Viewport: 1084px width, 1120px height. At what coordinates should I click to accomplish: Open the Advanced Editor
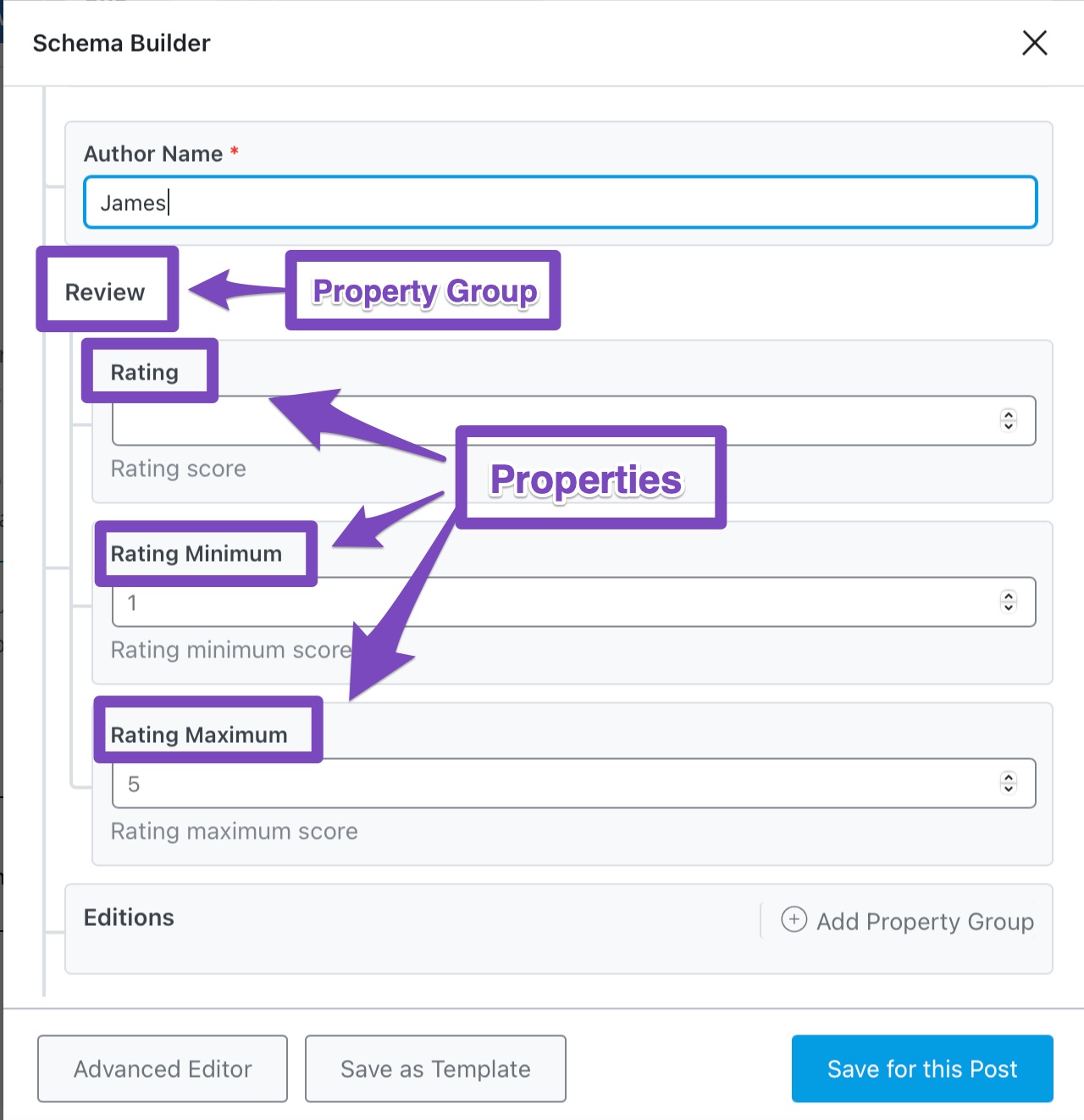tap(163, 1068)
